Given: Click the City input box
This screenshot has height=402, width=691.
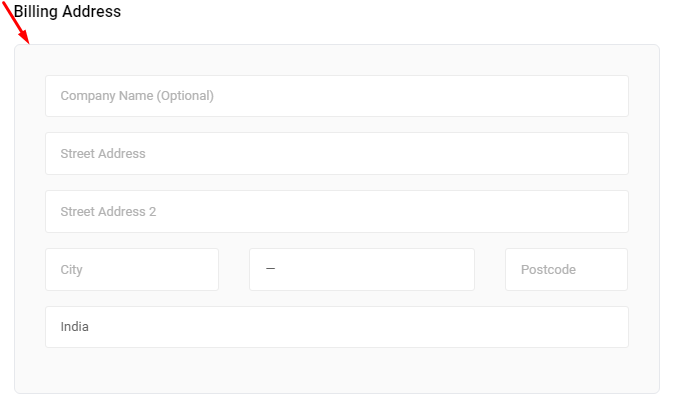Looking at the screenshot, I should coord(132,269).
